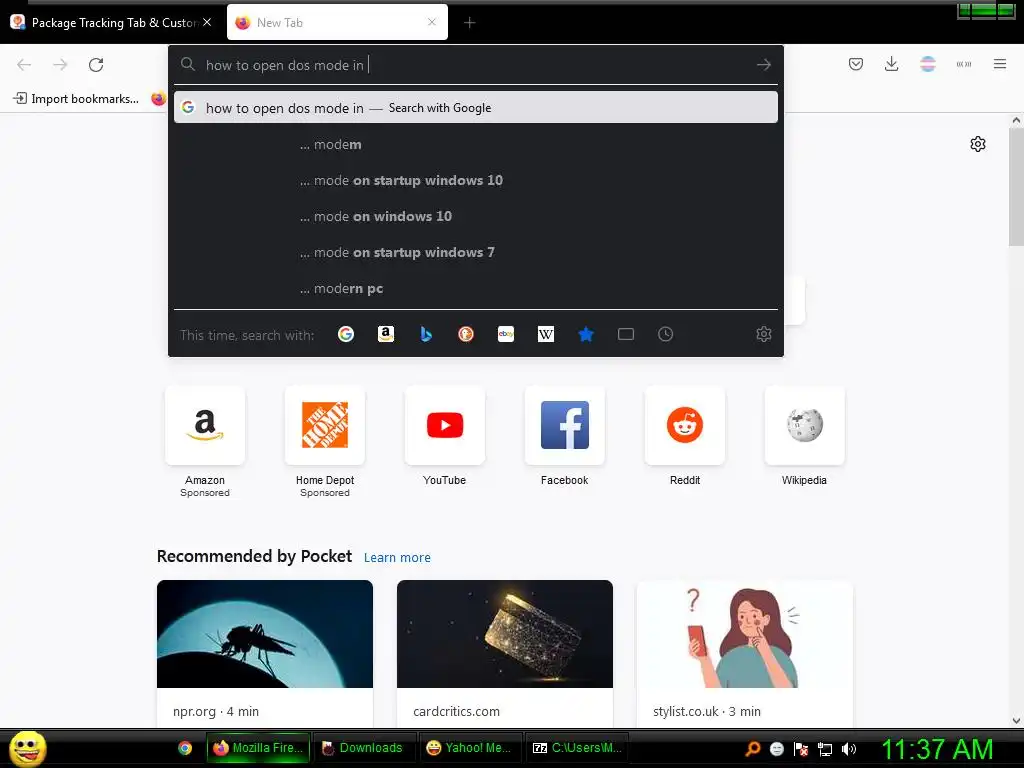This screenshot has height=768, width=1024.
Task: Close the New Tab tab
Action: tap(432, 22)
